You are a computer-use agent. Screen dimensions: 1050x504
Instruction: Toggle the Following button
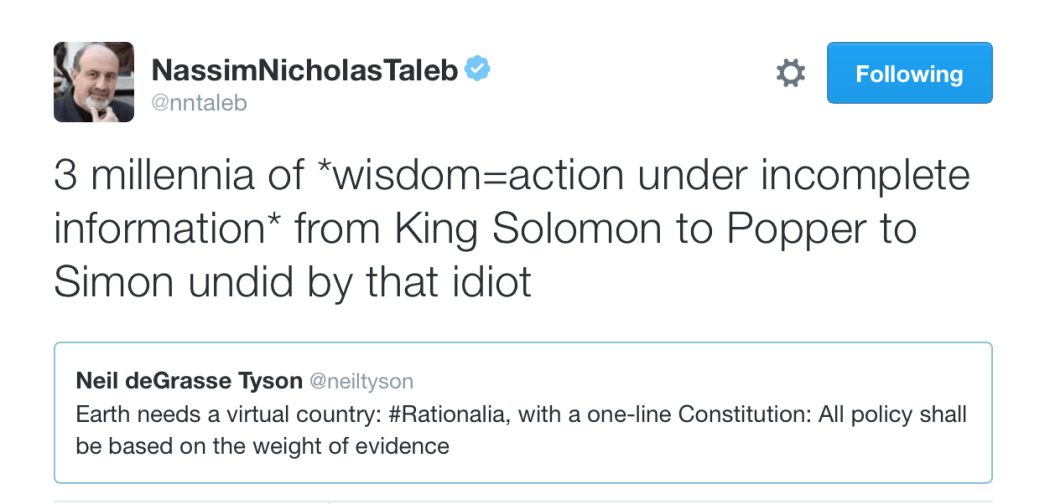coord(909,73)
